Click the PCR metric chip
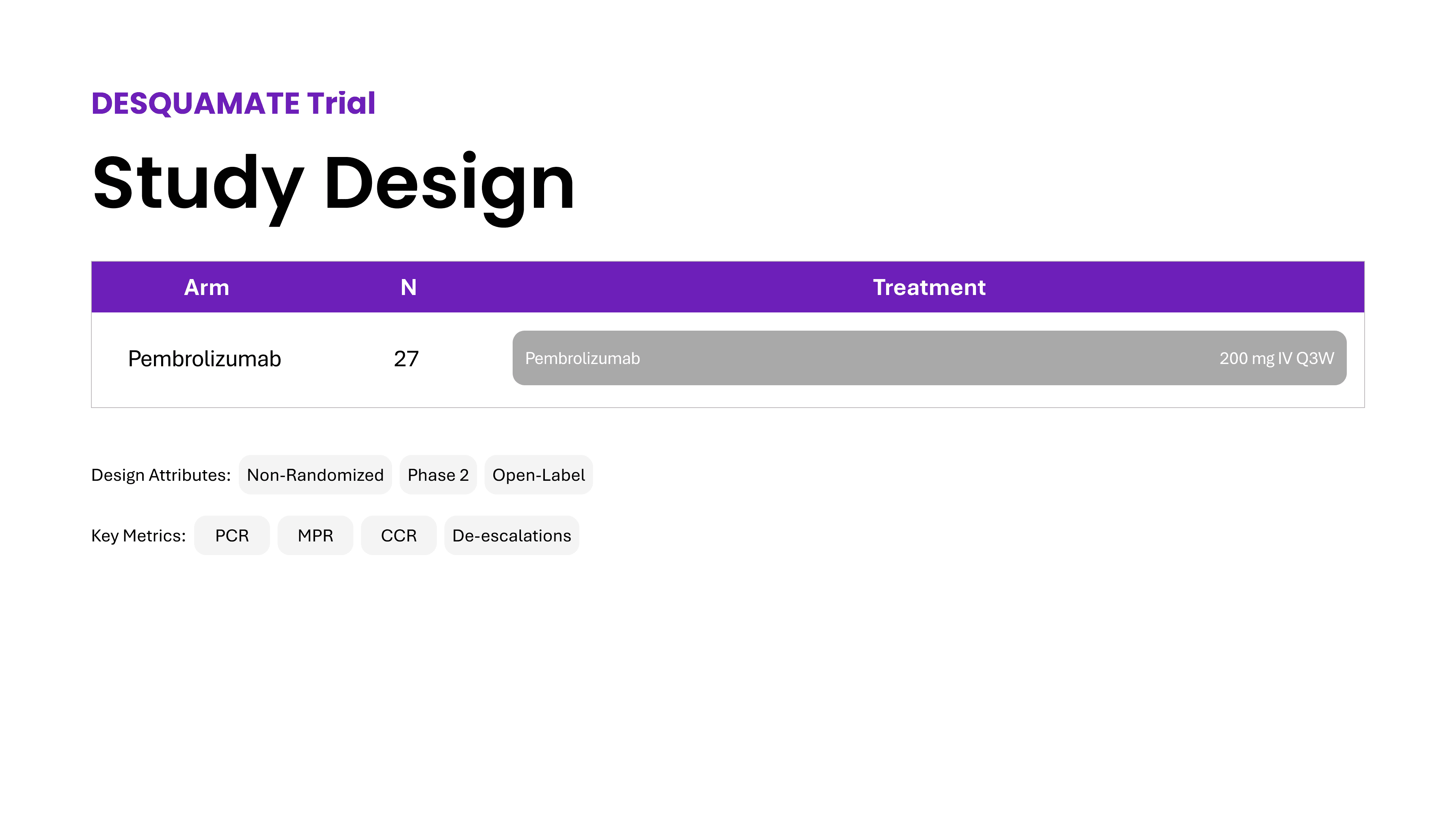Screen dimensions: 1456x819 click(x=232, y=535)
